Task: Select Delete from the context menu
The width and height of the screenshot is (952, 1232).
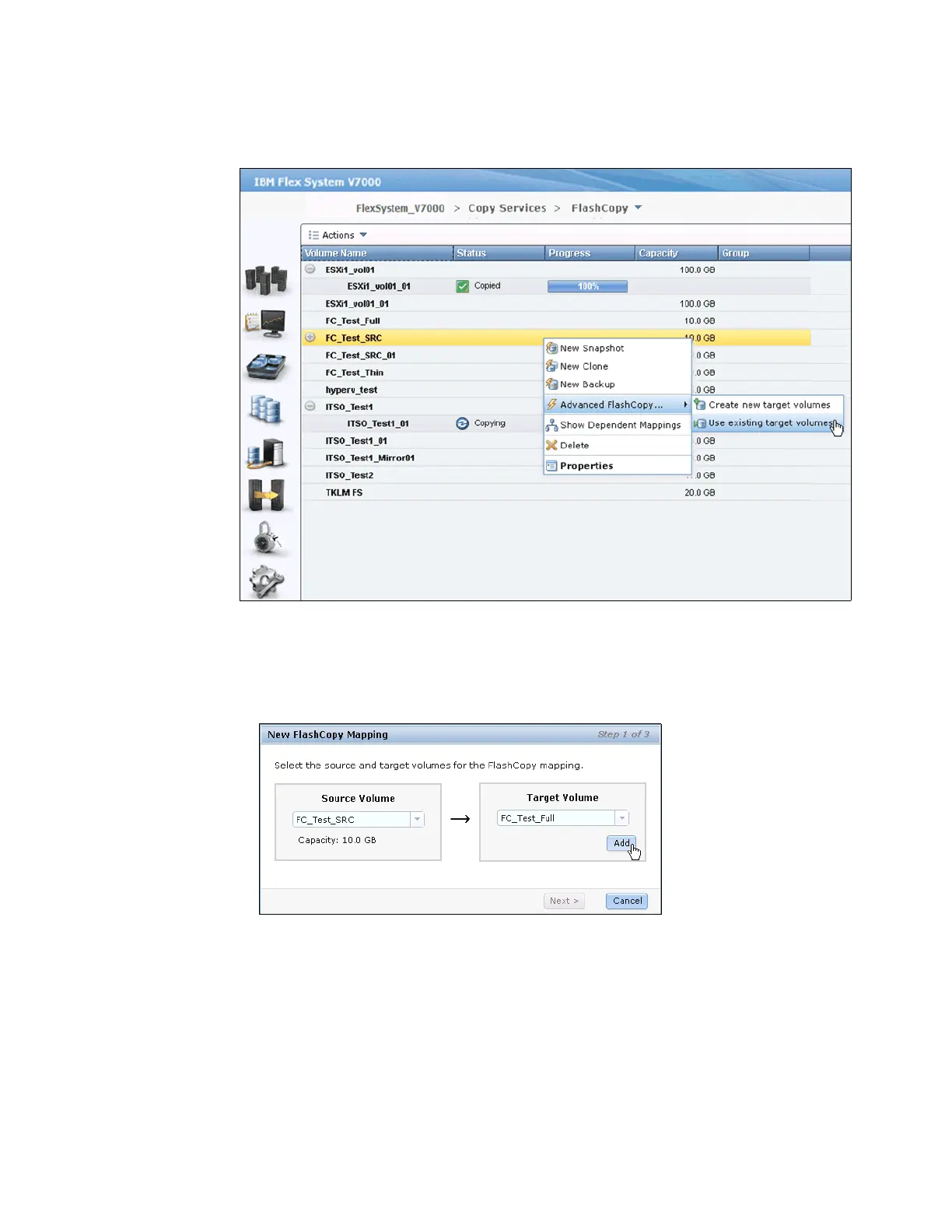Action: click(x=618, y=445)
